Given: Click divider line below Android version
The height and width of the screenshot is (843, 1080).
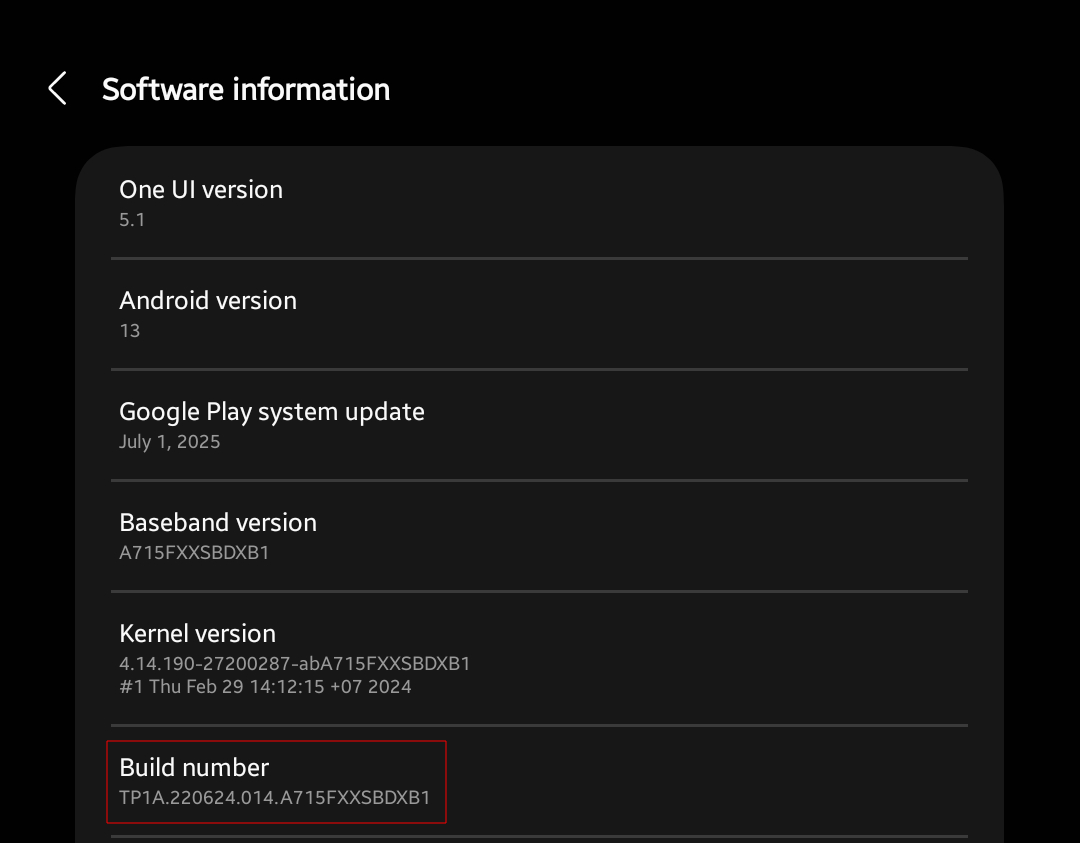Looking at the screenshot, I should (539, 369).
